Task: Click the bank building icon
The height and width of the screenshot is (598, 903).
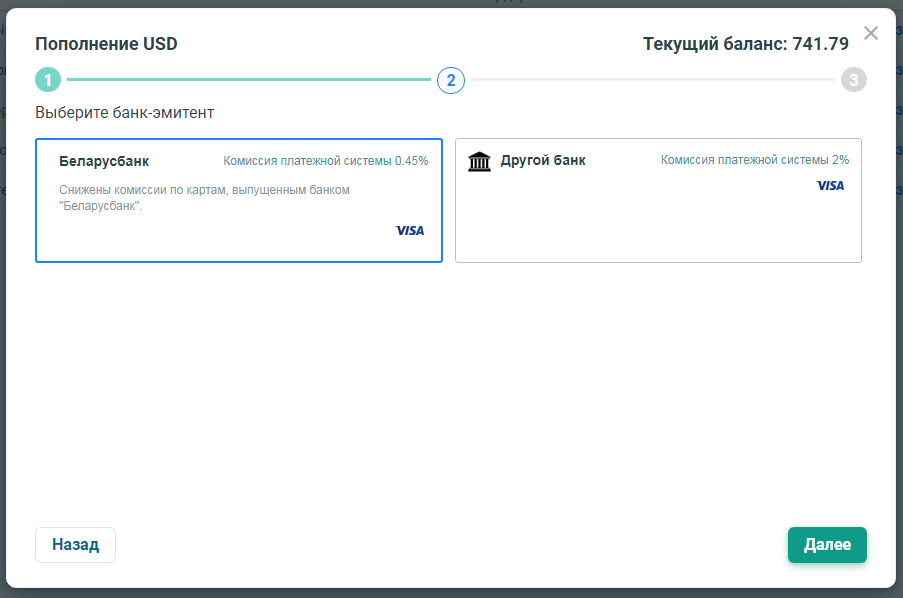Action: click(x=479, y=162)
